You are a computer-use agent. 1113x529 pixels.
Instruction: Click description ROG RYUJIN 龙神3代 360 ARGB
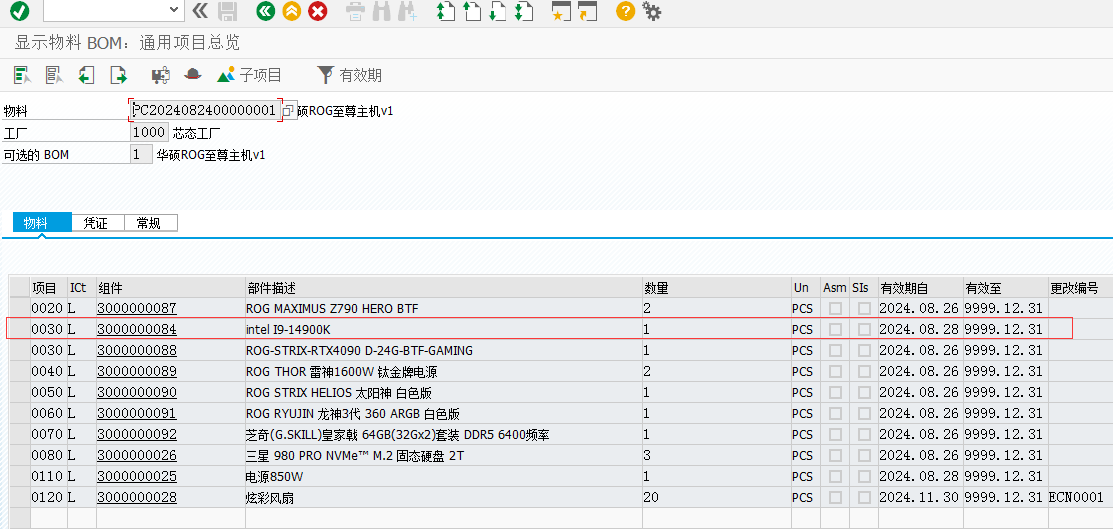click(353, 413)
